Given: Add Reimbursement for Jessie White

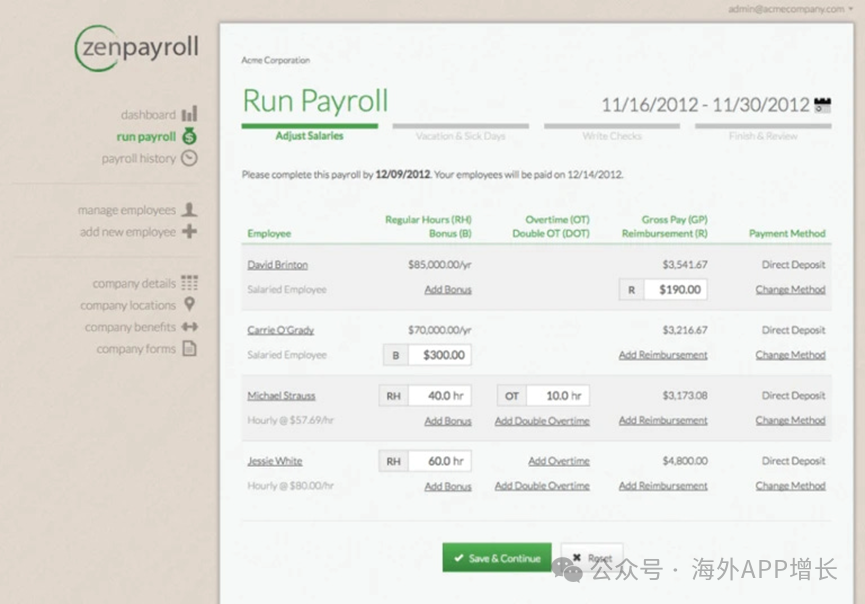Looking at the screenshot, I should pos(663,485).
